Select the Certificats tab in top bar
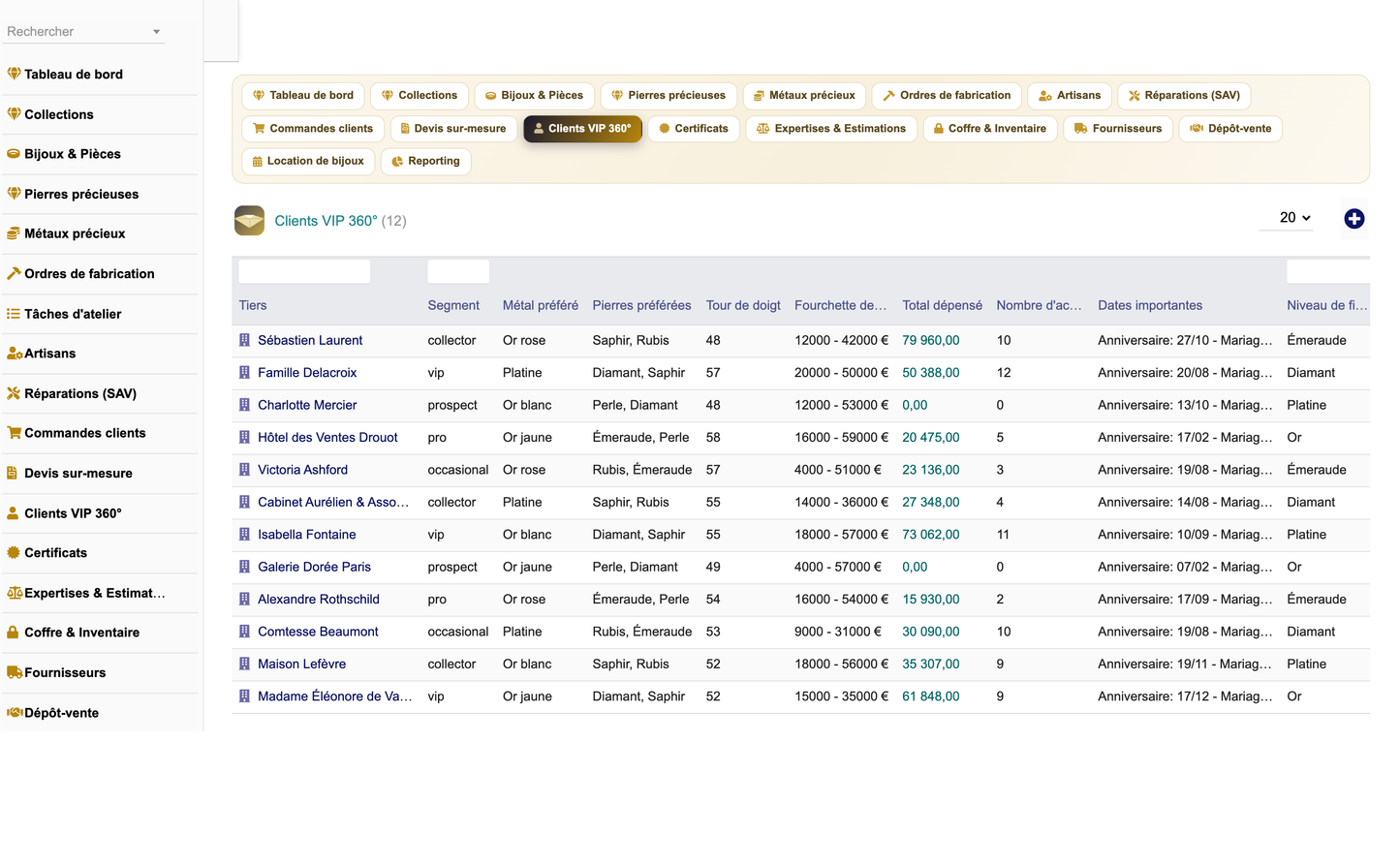 [694, 128]
